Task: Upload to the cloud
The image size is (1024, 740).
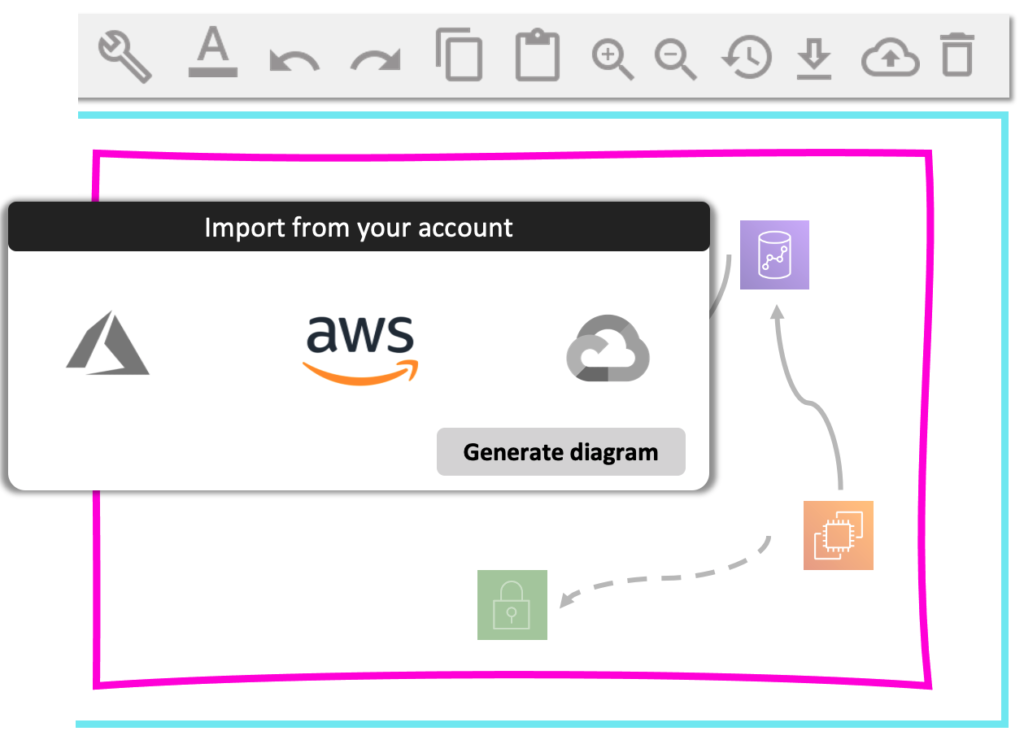Action: click(890, 57)
